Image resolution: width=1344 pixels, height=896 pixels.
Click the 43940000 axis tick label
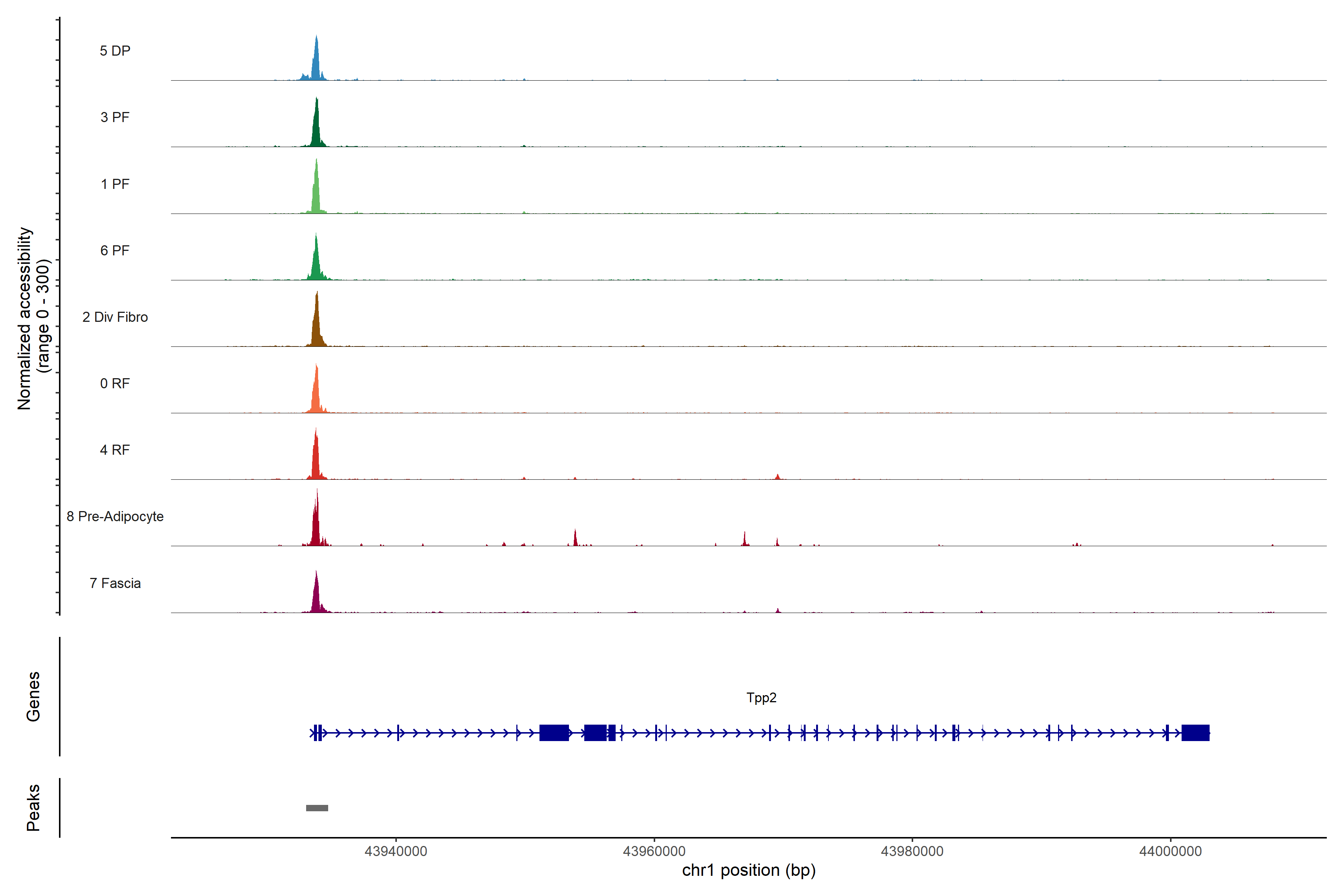pyautogui.click(x=396, y=851)
